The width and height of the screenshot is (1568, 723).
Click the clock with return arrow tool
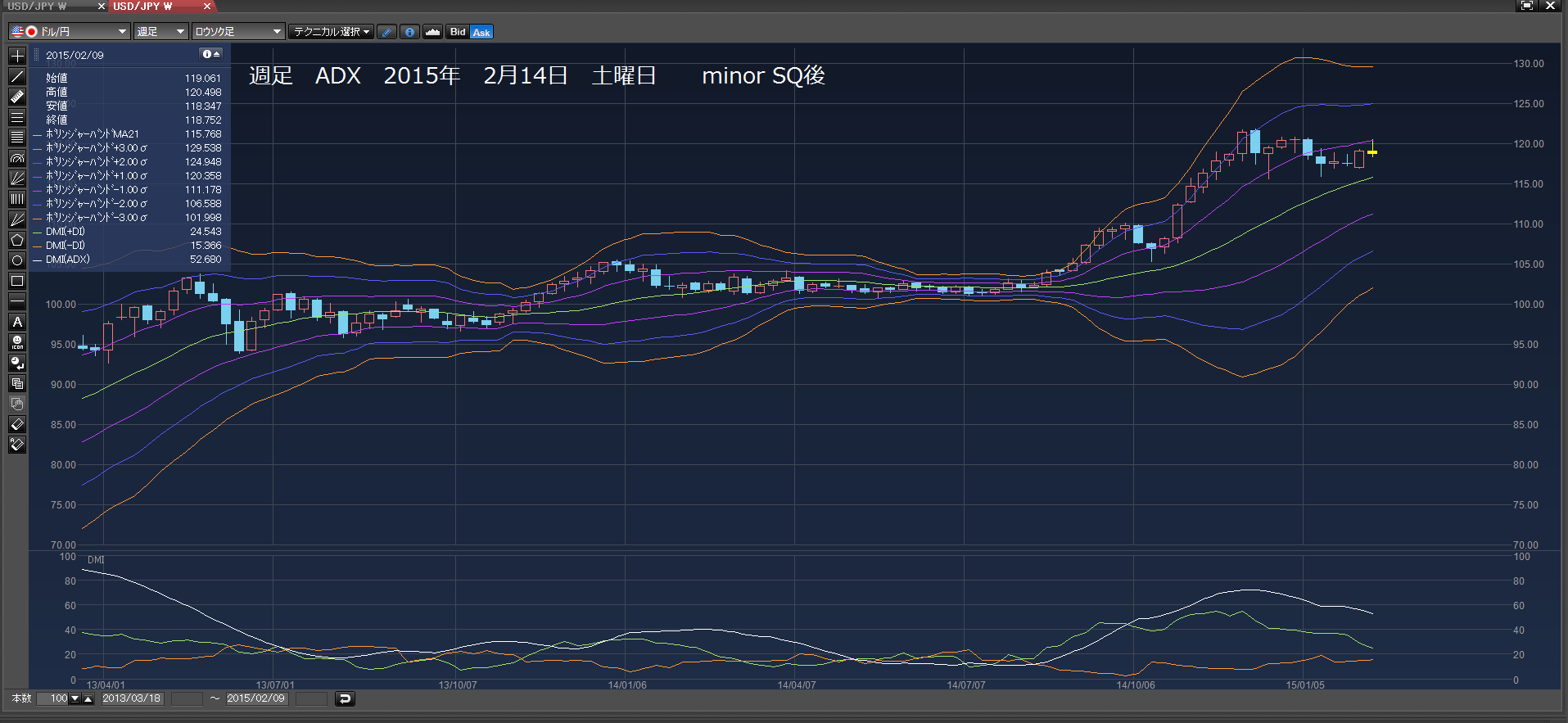[17, 363]
